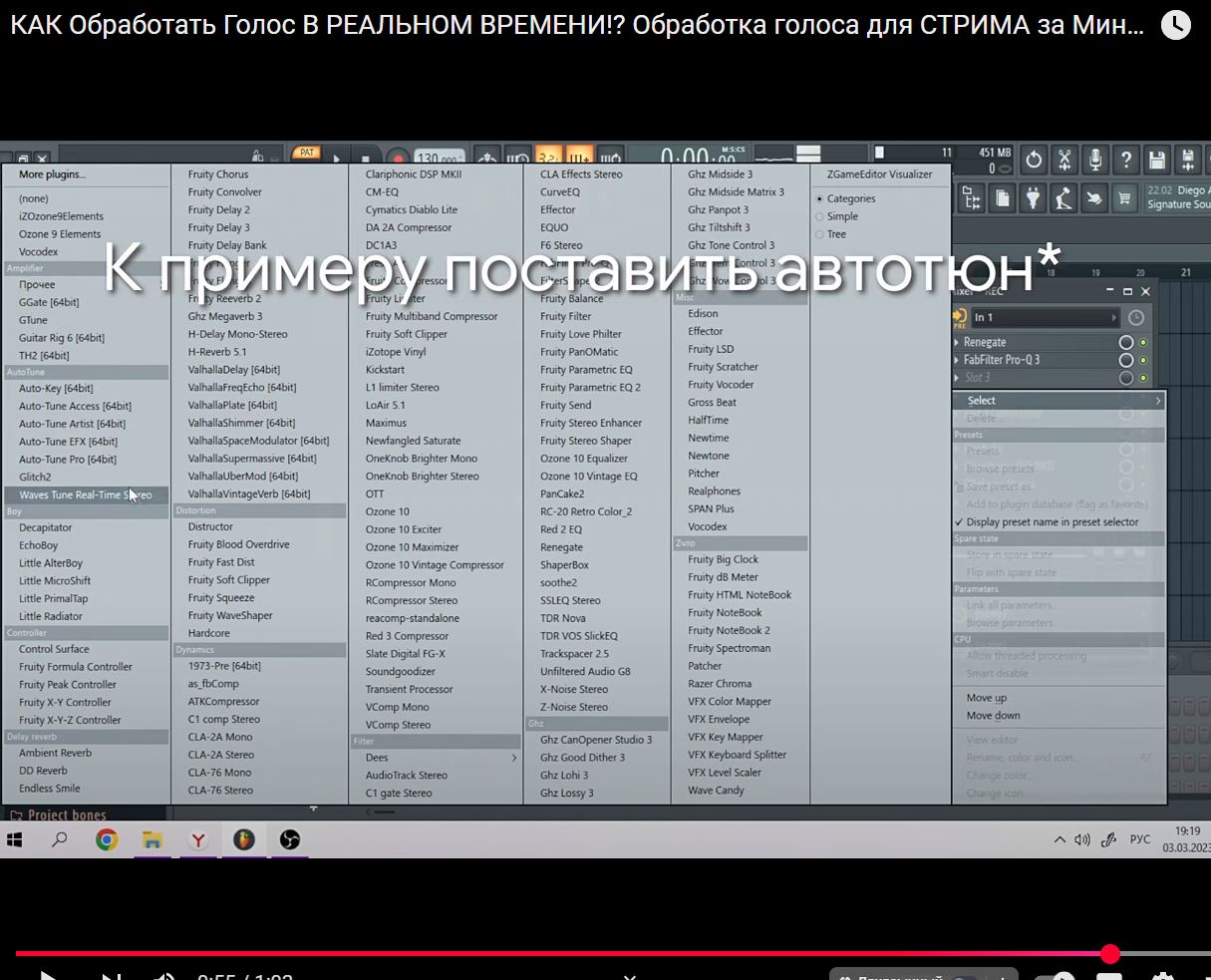This screenshot has height=980, width=1211.
Task: Open the help question mark icon in FL toolbar
Action: coord(1125,160)
